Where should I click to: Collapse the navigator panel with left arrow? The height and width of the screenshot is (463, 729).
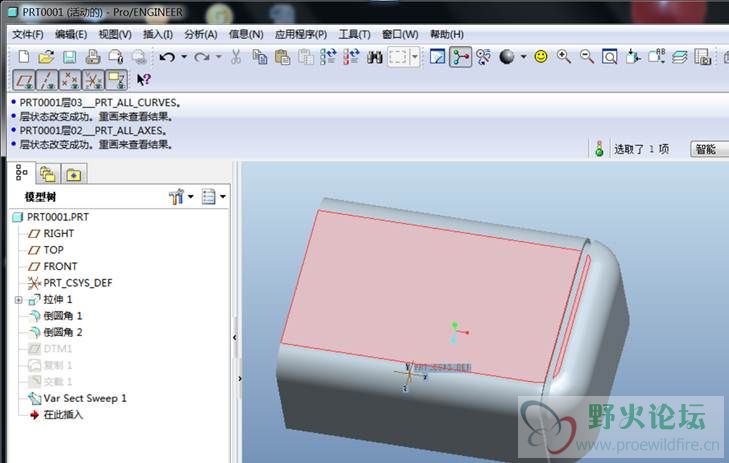[235, 337]
